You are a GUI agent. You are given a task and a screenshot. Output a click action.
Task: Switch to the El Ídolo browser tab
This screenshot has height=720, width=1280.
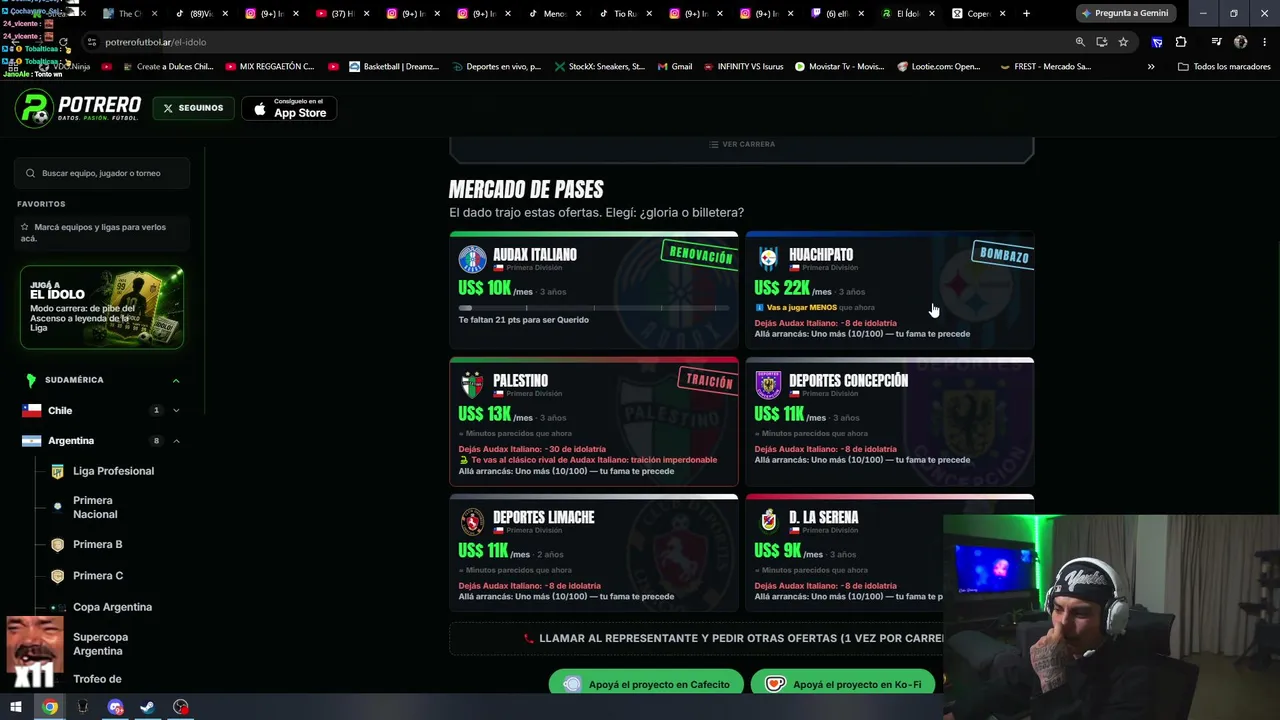pyautogui.click(x=908, y=14)
